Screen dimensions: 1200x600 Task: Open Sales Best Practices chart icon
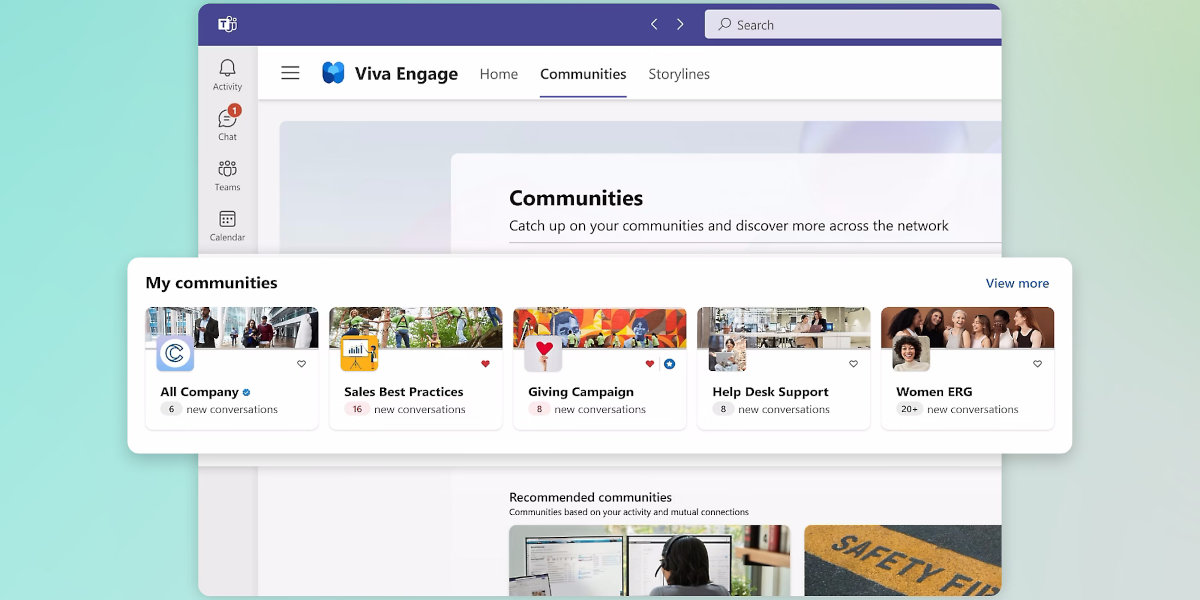[359, 353]
